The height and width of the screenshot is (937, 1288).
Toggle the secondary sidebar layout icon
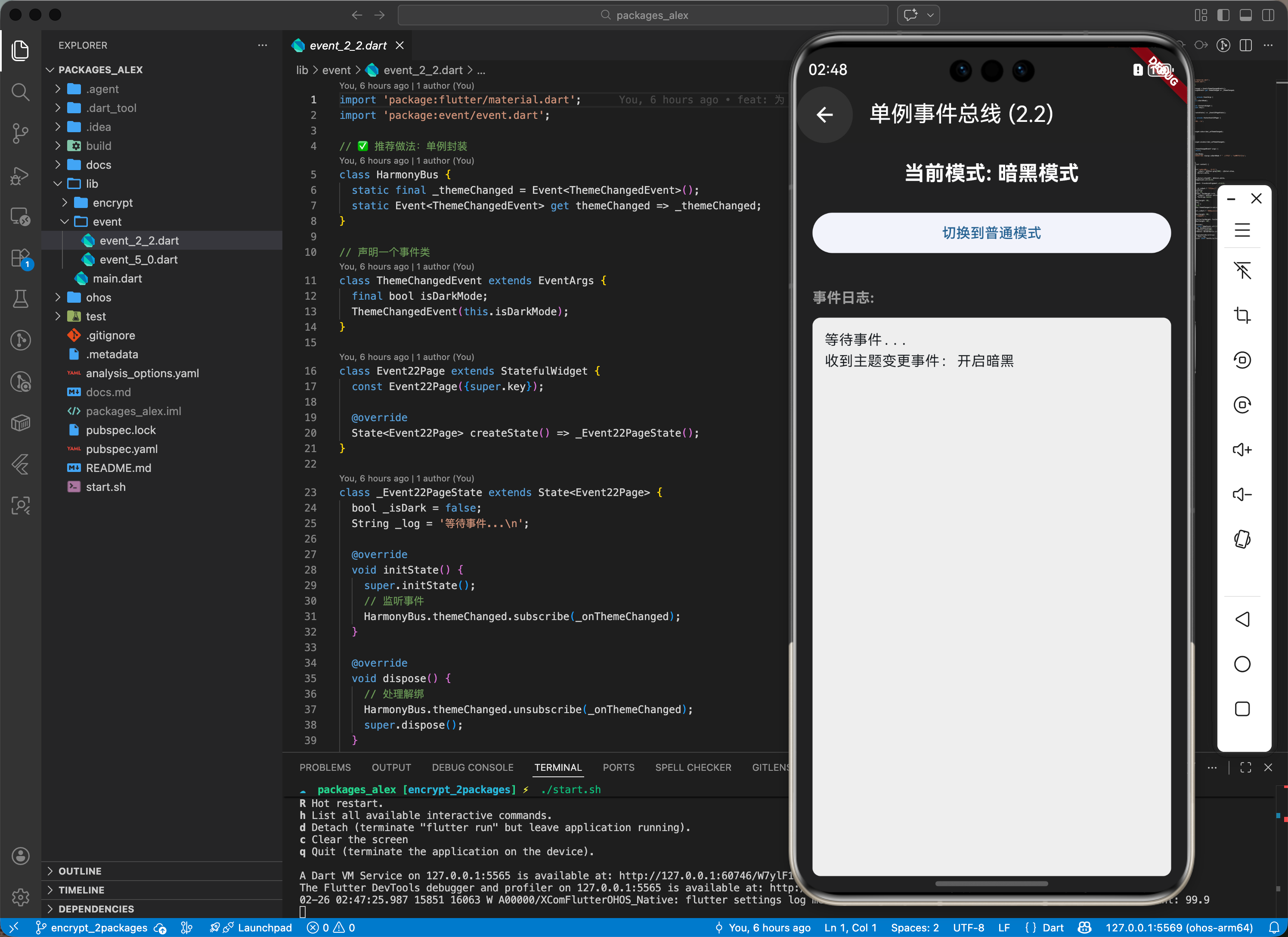(1268, 16)
